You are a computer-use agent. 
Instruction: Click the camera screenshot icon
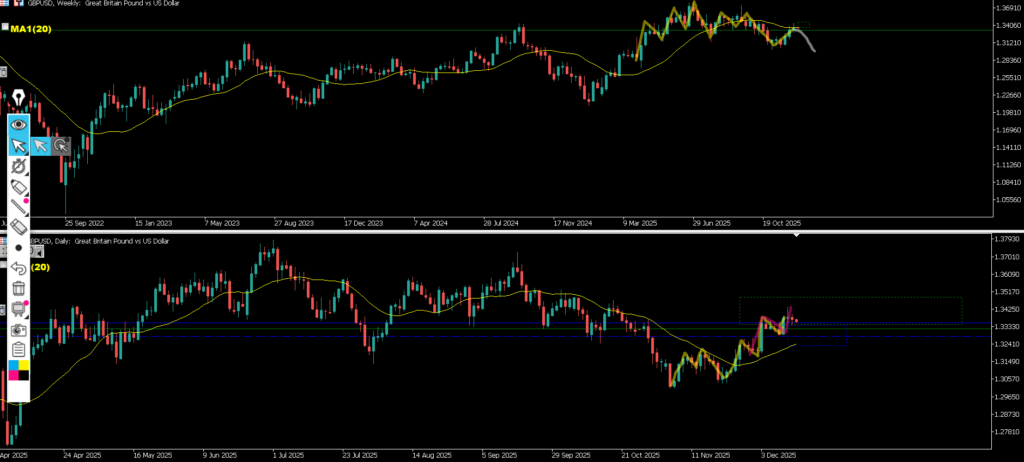click(x=18, y=329)
